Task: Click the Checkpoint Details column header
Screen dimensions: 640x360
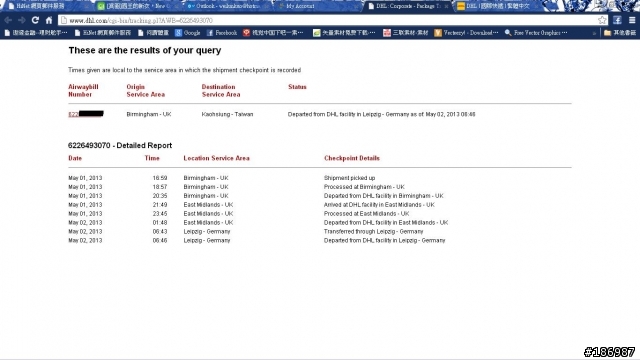Action: [x=352, y=158]
